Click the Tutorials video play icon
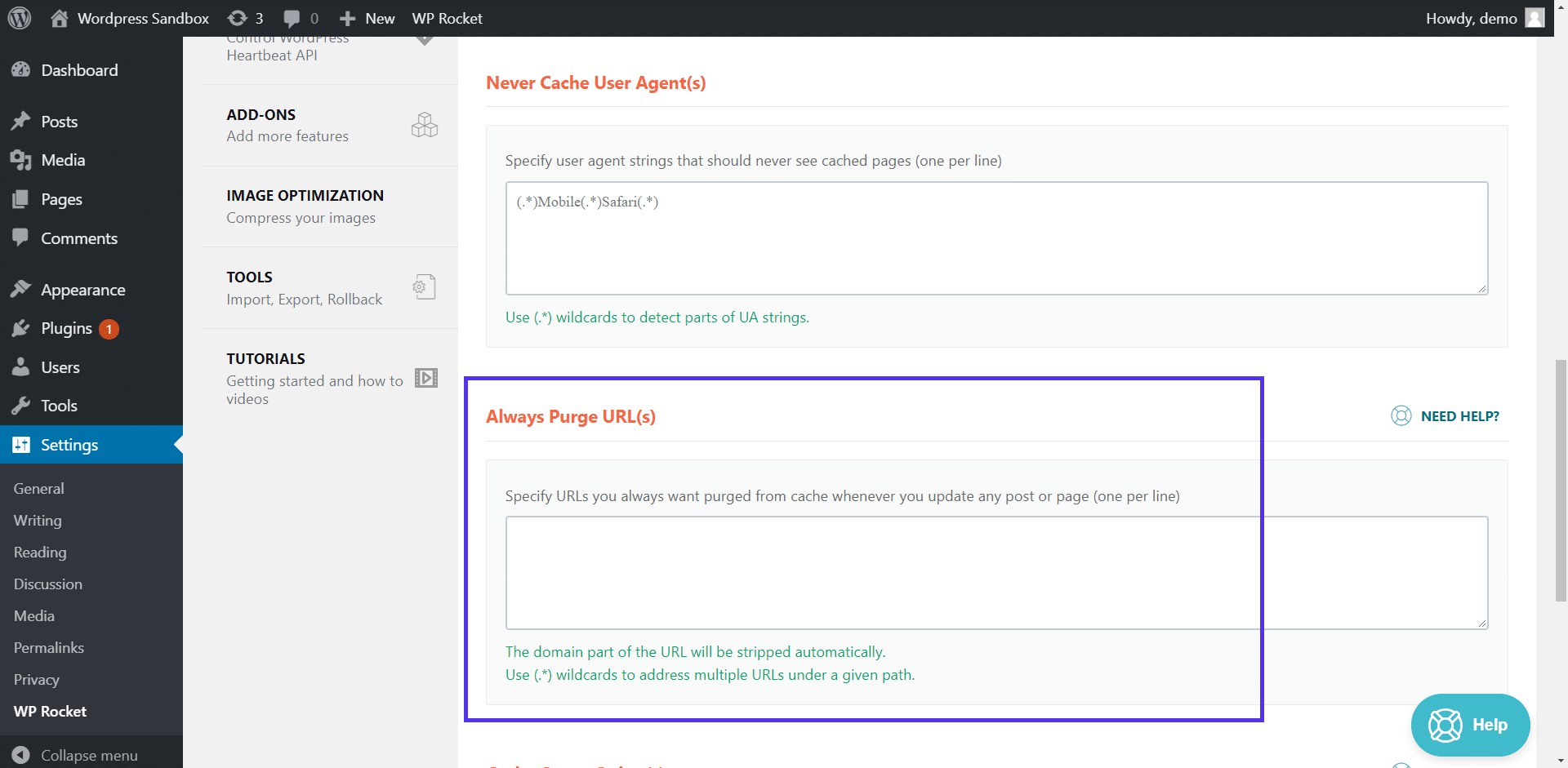Image resolution: width=1568 pixels, height=768 pixels. tap(425, 377)
